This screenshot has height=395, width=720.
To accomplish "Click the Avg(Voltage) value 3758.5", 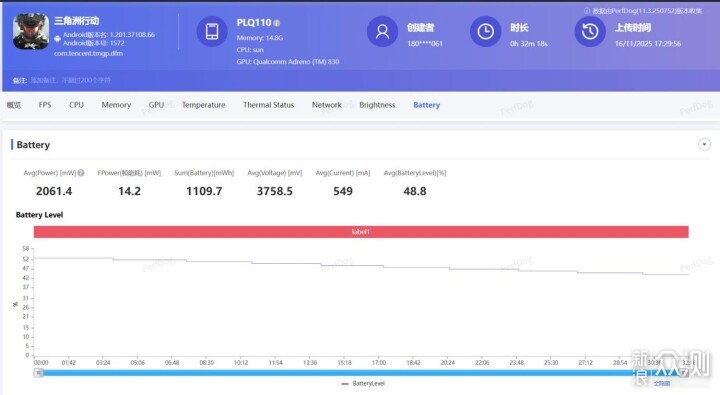I will (275, 191).
